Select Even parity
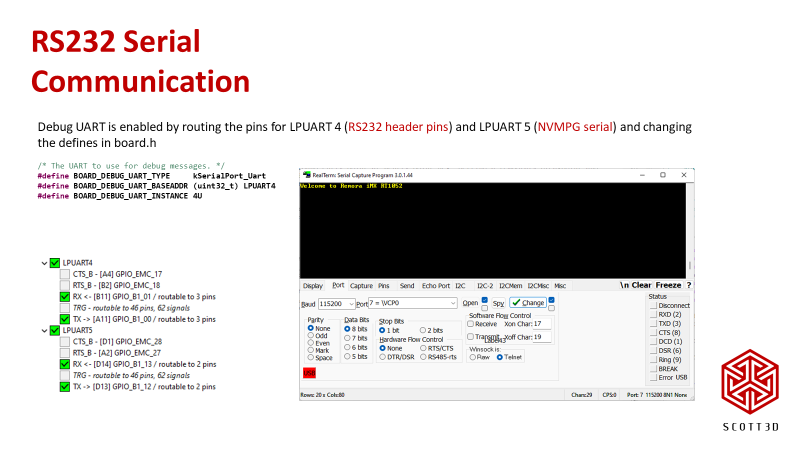Image resolution: width=800 pixels, height=450 pixels. 310,343
